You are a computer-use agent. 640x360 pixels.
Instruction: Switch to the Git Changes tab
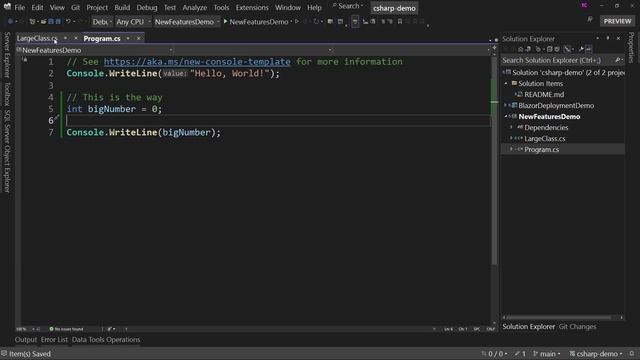[x=577, y=327]
